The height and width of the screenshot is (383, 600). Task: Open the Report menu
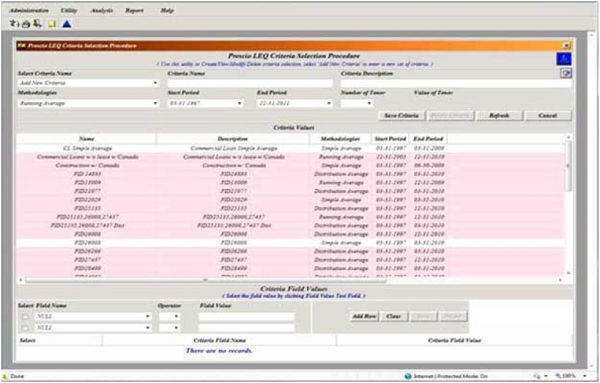point(134,10)
